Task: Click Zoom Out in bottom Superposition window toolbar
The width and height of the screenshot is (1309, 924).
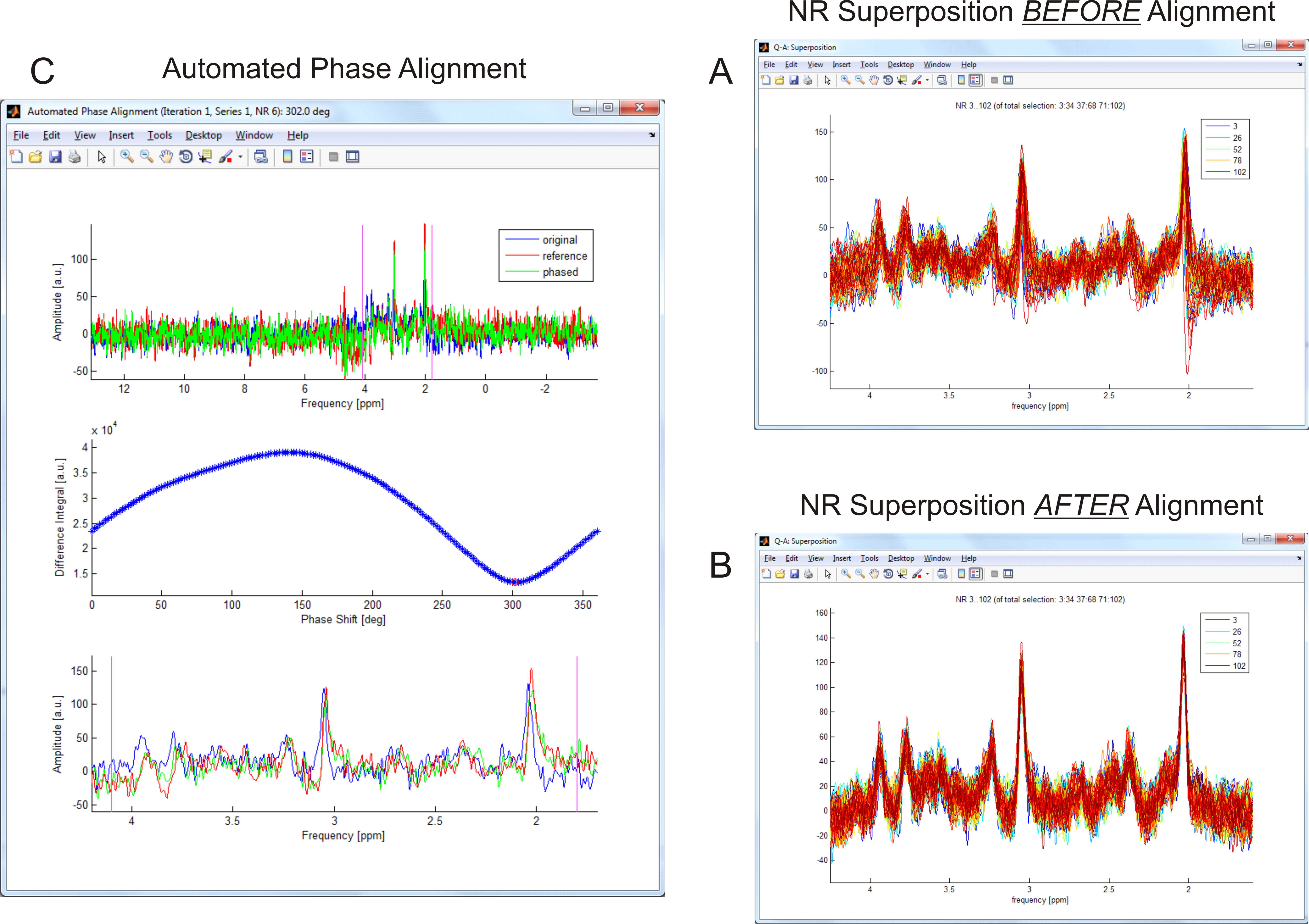Action: 860,574
